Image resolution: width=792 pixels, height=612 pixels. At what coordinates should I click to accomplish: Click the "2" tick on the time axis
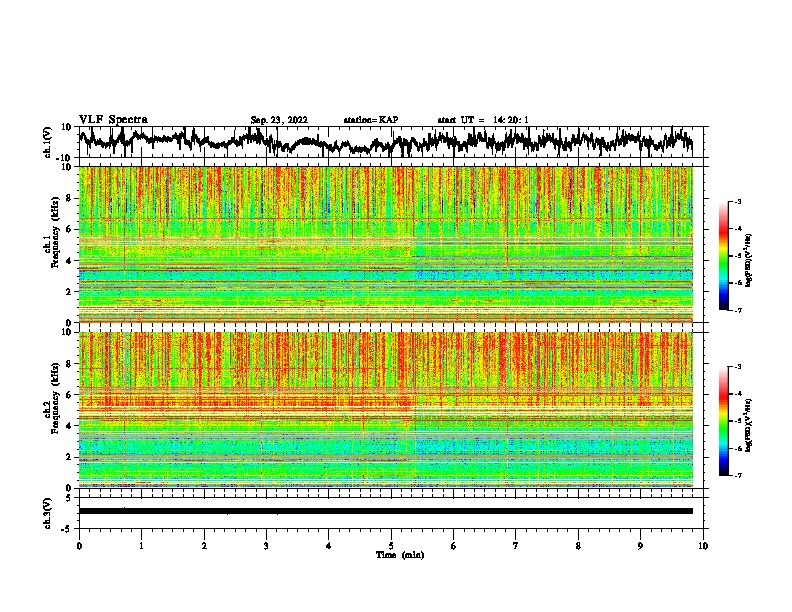point(204,546)
